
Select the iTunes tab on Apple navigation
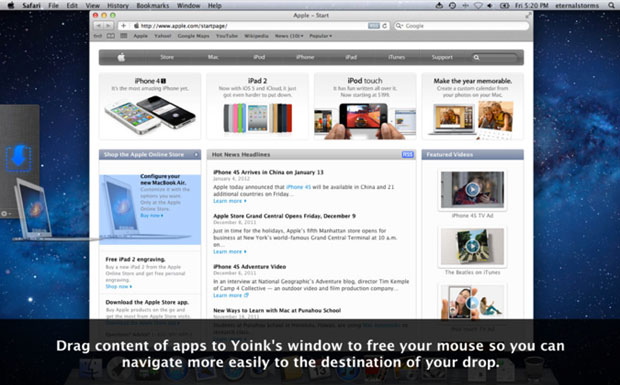[396, 57]
